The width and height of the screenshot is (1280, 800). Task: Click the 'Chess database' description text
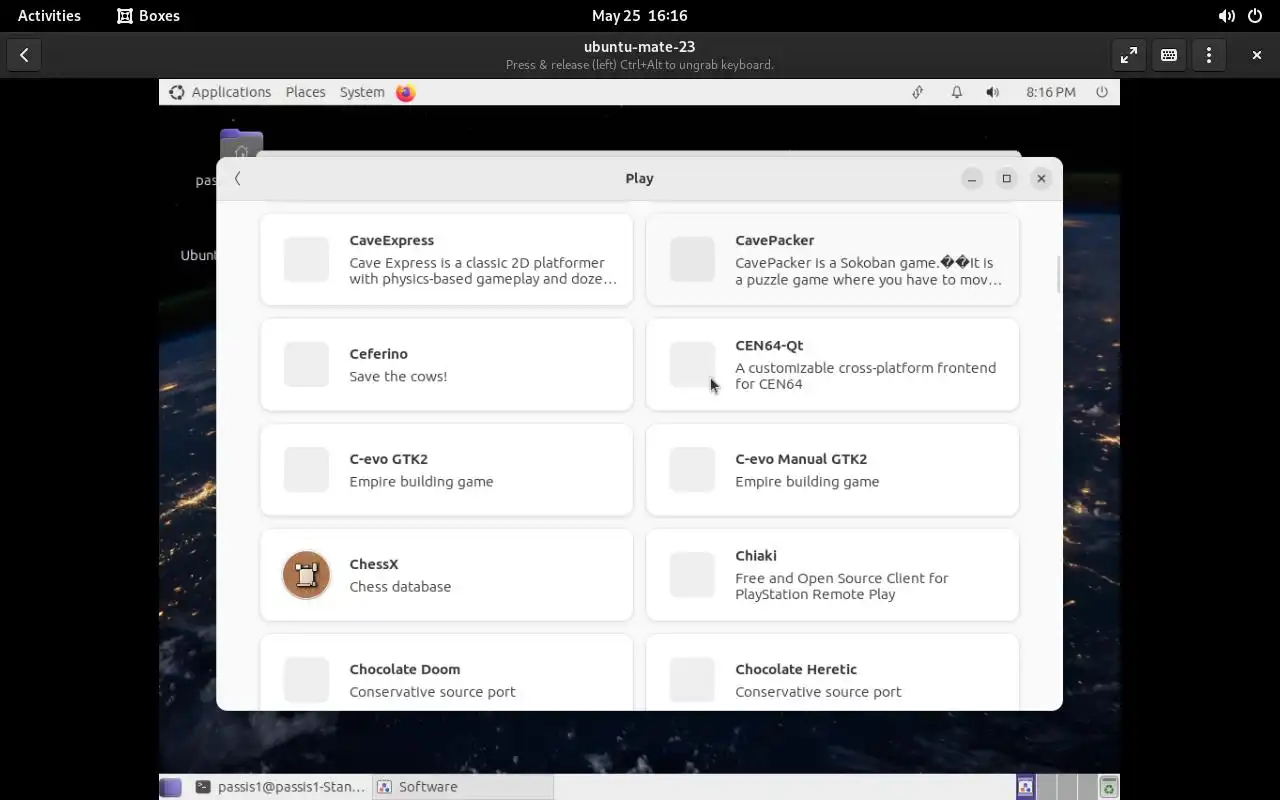point(400,586)
